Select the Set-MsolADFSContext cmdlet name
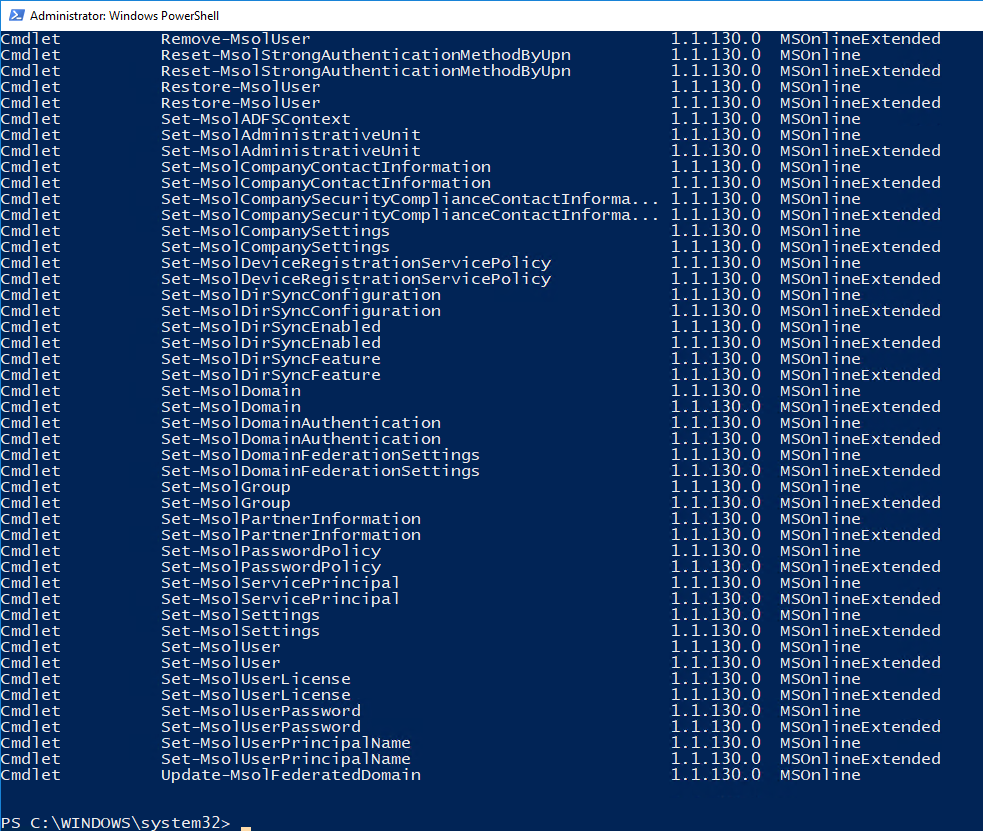Image resolution: width=983 pixels, height=831 pixels. (255, 119)
